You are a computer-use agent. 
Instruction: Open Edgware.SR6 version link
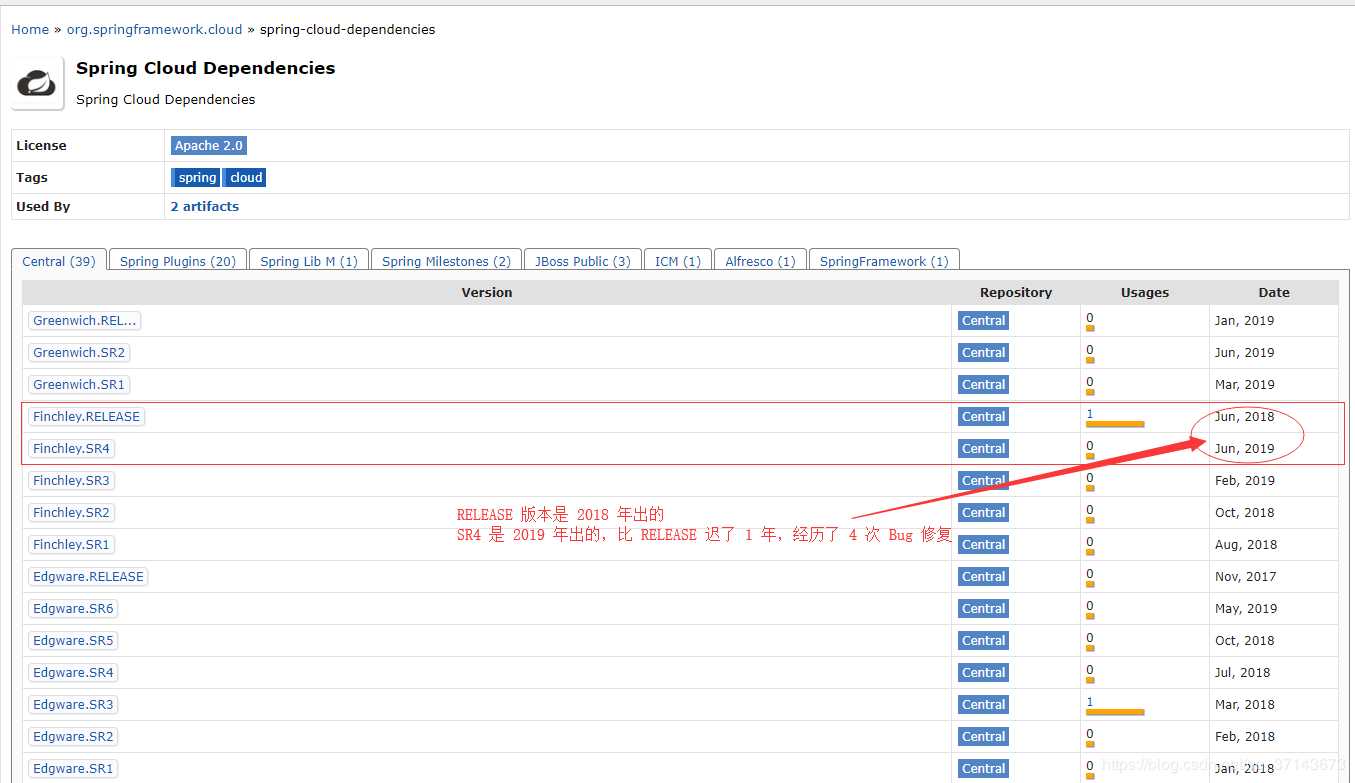(x=73, y=609)
